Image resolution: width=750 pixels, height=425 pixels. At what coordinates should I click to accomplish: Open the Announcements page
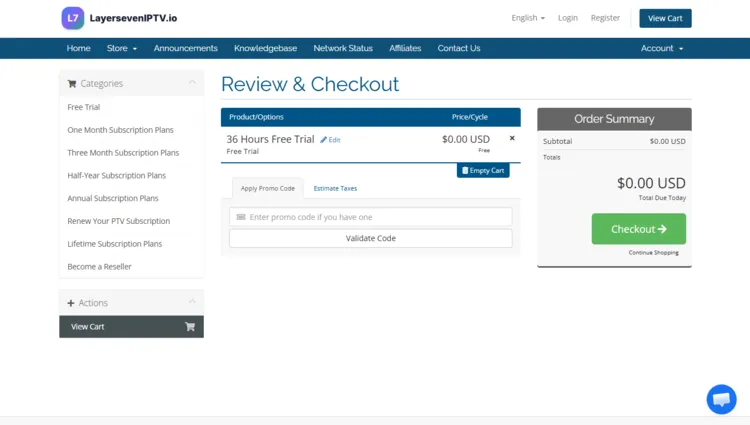pyautogui.click(x=186, y=48)
